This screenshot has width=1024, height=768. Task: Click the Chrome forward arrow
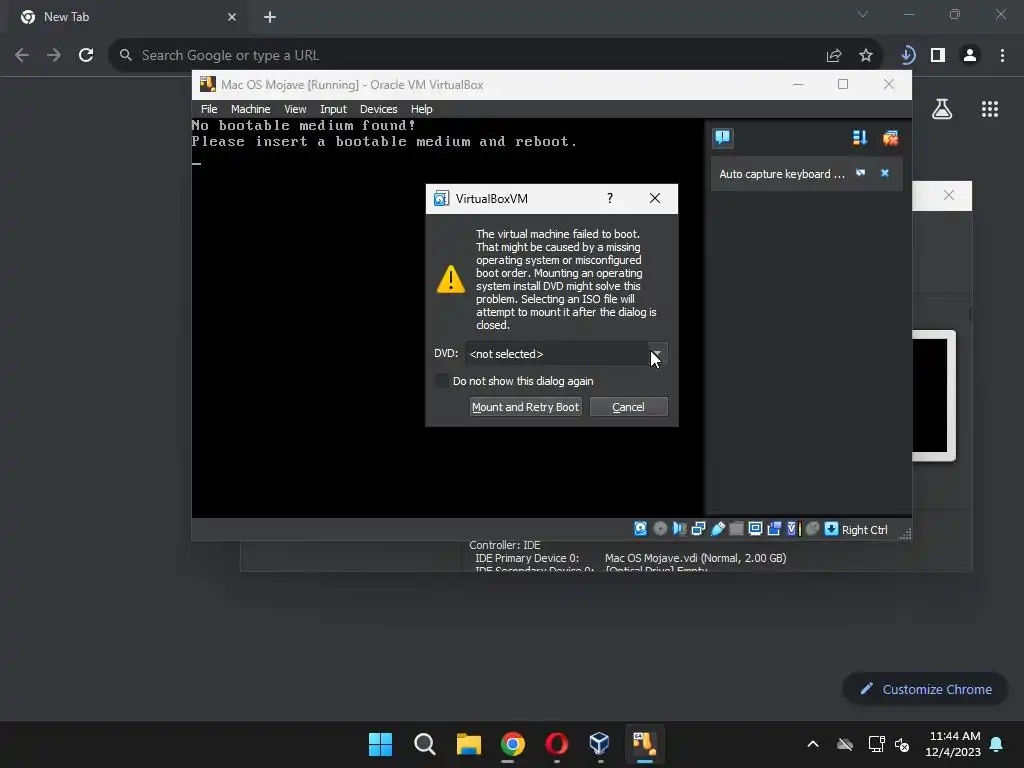tap(54, 56)
